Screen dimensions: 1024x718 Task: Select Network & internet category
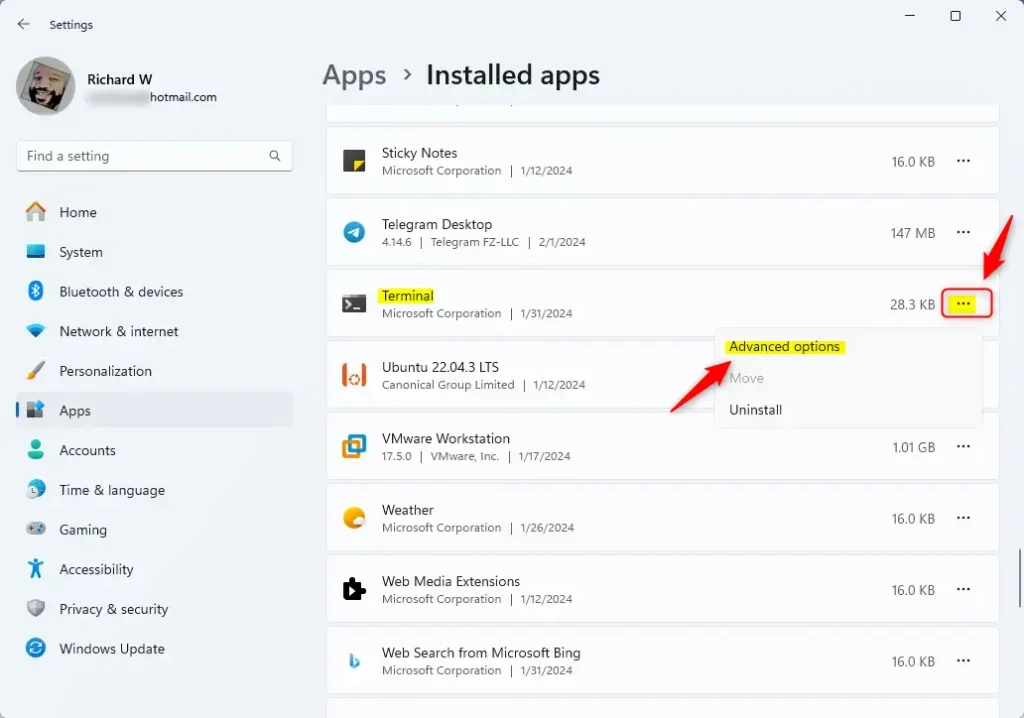(x=155, y=331)
